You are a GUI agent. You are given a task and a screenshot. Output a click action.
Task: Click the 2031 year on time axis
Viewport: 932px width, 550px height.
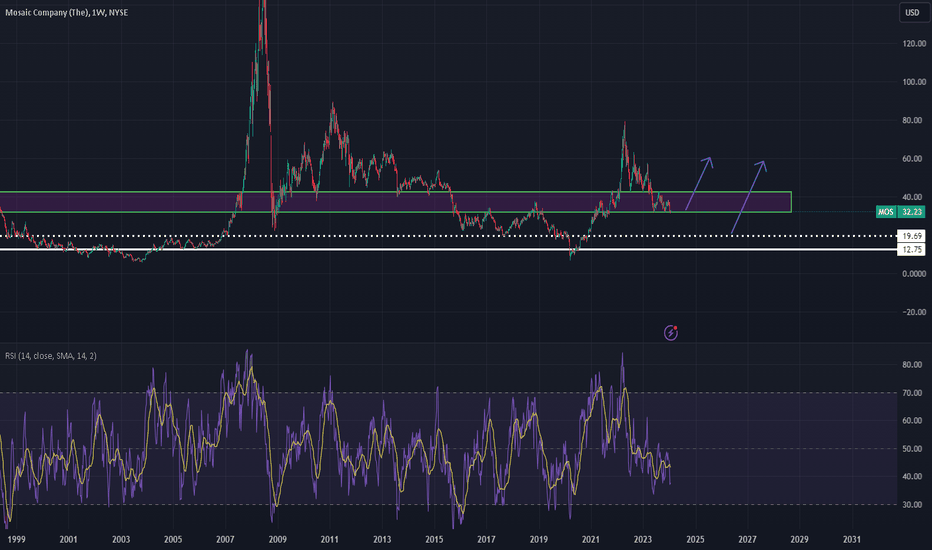point(852,539)
